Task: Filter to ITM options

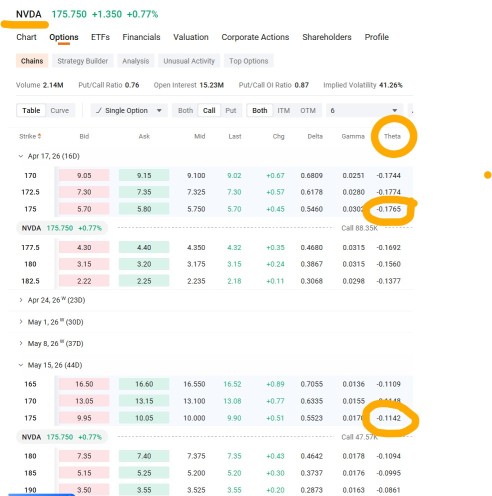Action: (284, 110)
